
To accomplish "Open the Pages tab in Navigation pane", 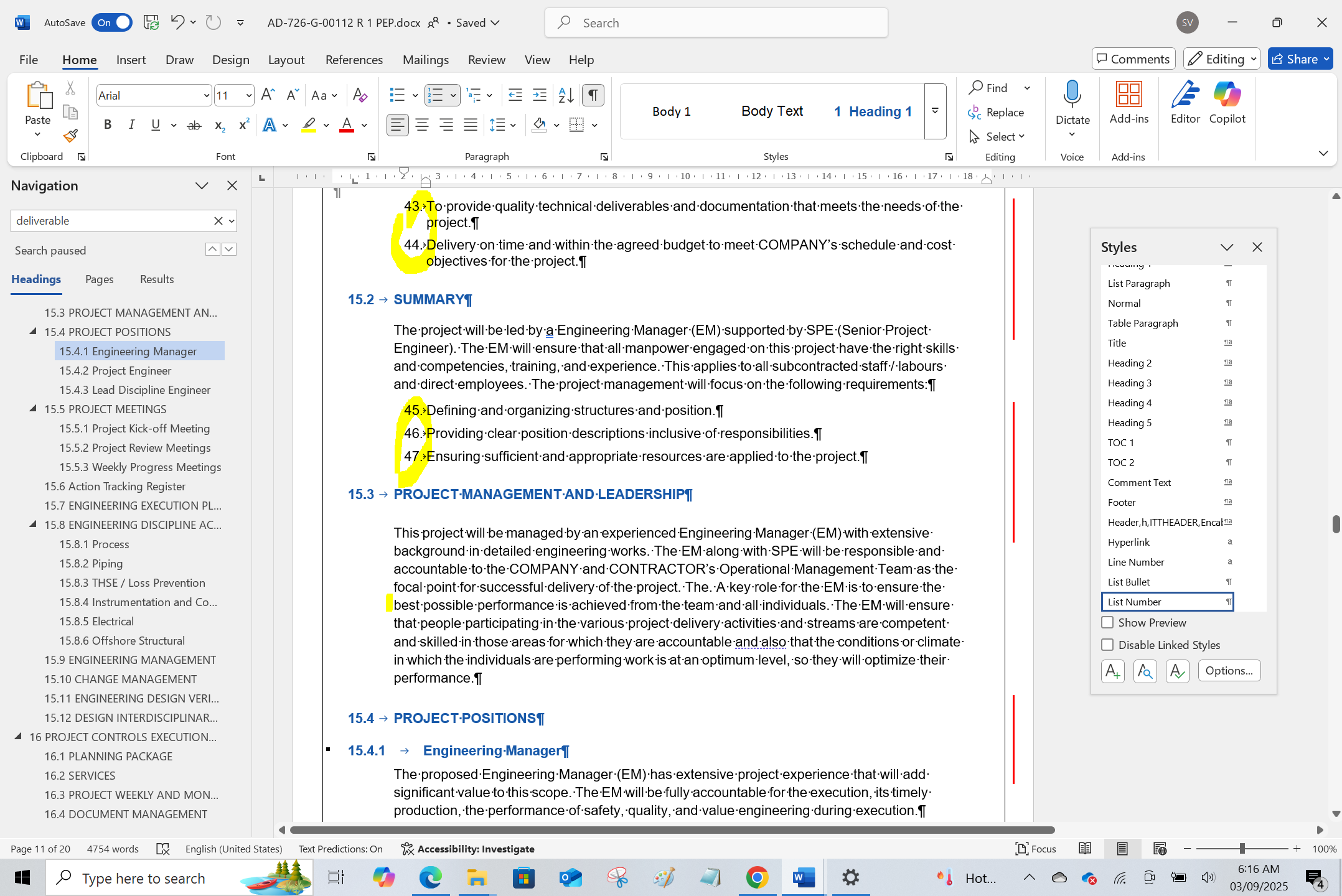I will point(99,279).
